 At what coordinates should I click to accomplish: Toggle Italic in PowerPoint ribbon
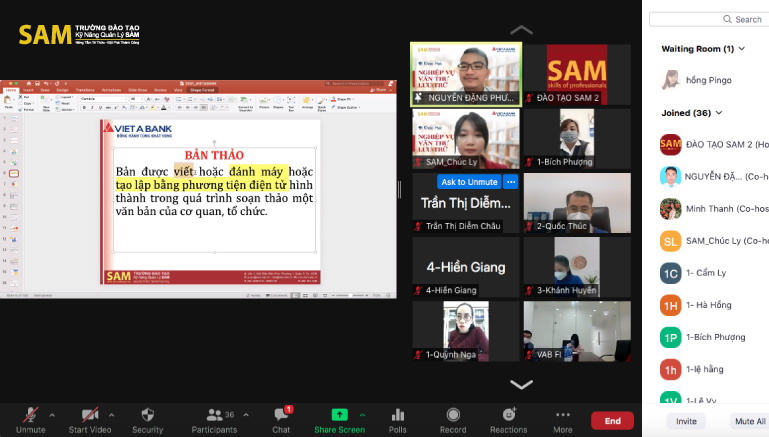point(92,107)
